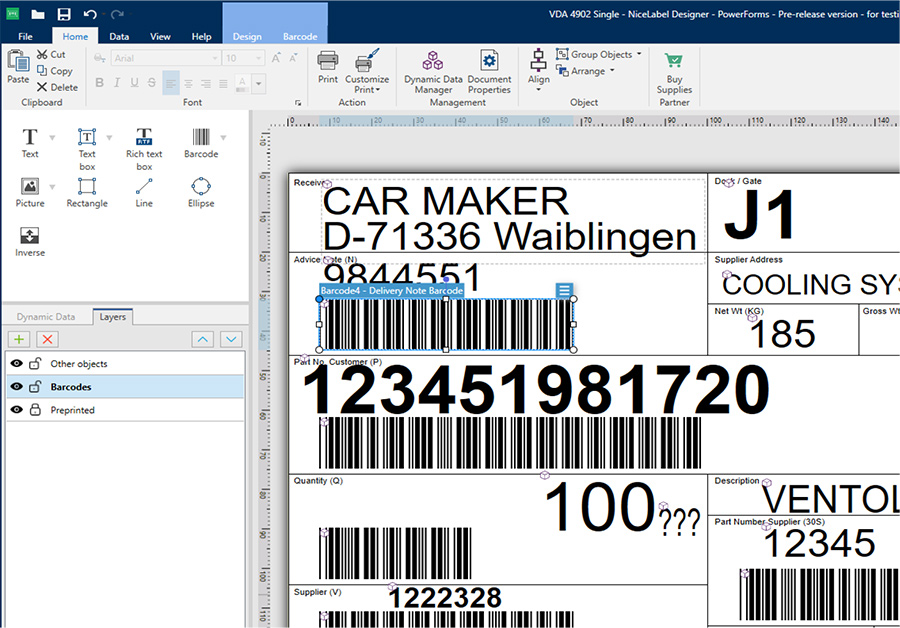Image resolution: width=900 pixels, height=628 pixels.
Task: Open Dynamic Data Manager
Action: (x=433, y=71)
